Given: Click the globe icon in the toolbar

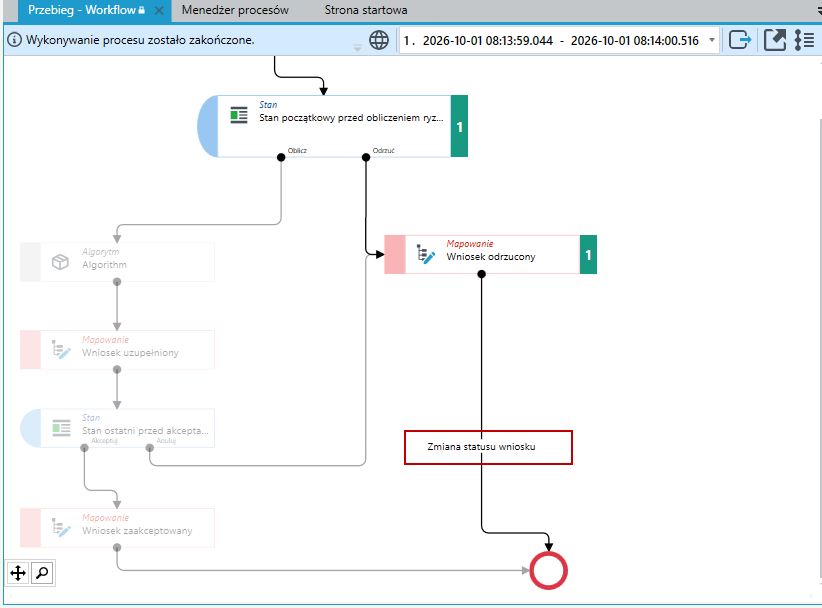Looking at the screenshot, I should [x=378, y=40].
